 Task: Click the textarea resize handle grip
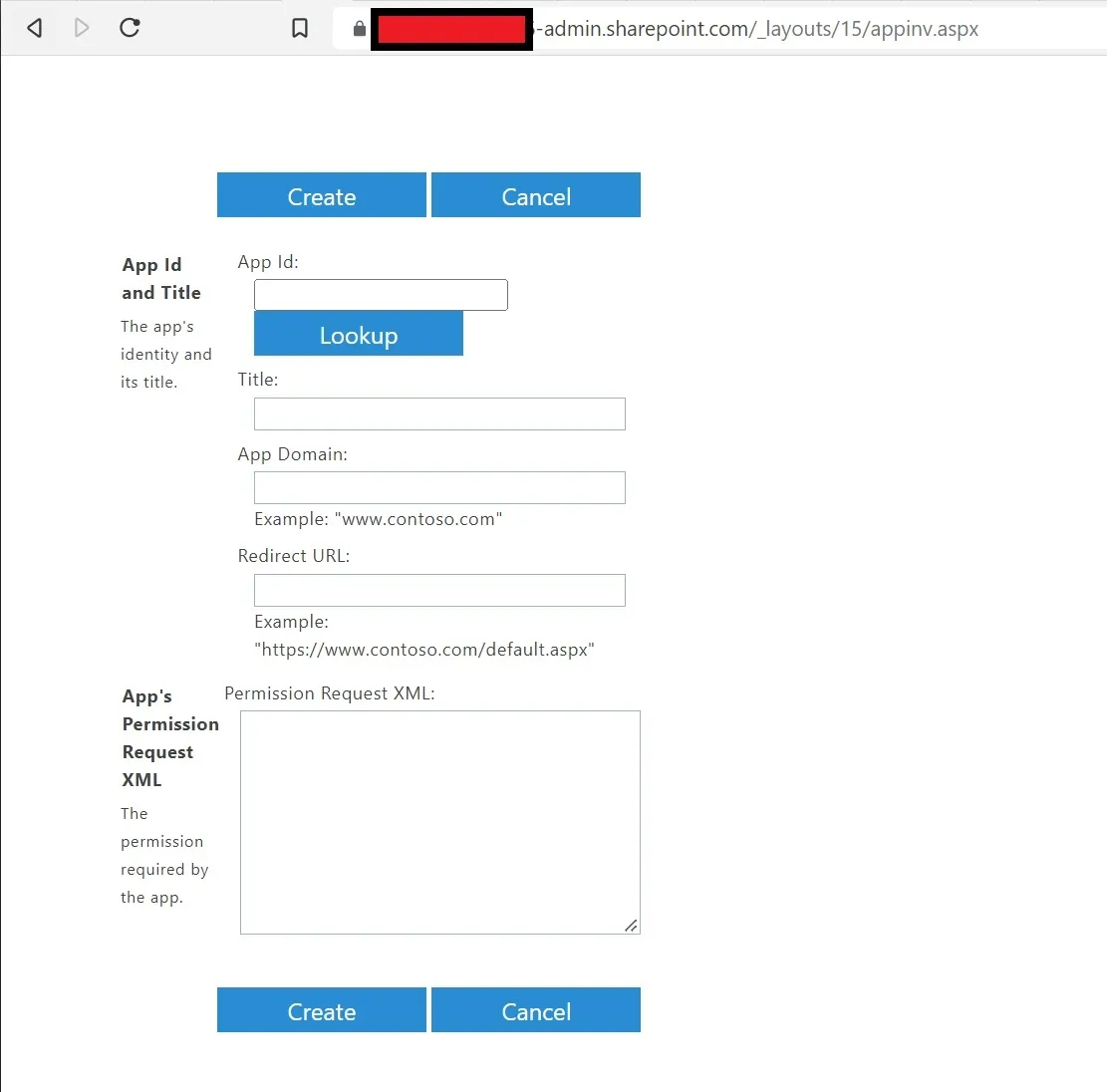(631, 926)
